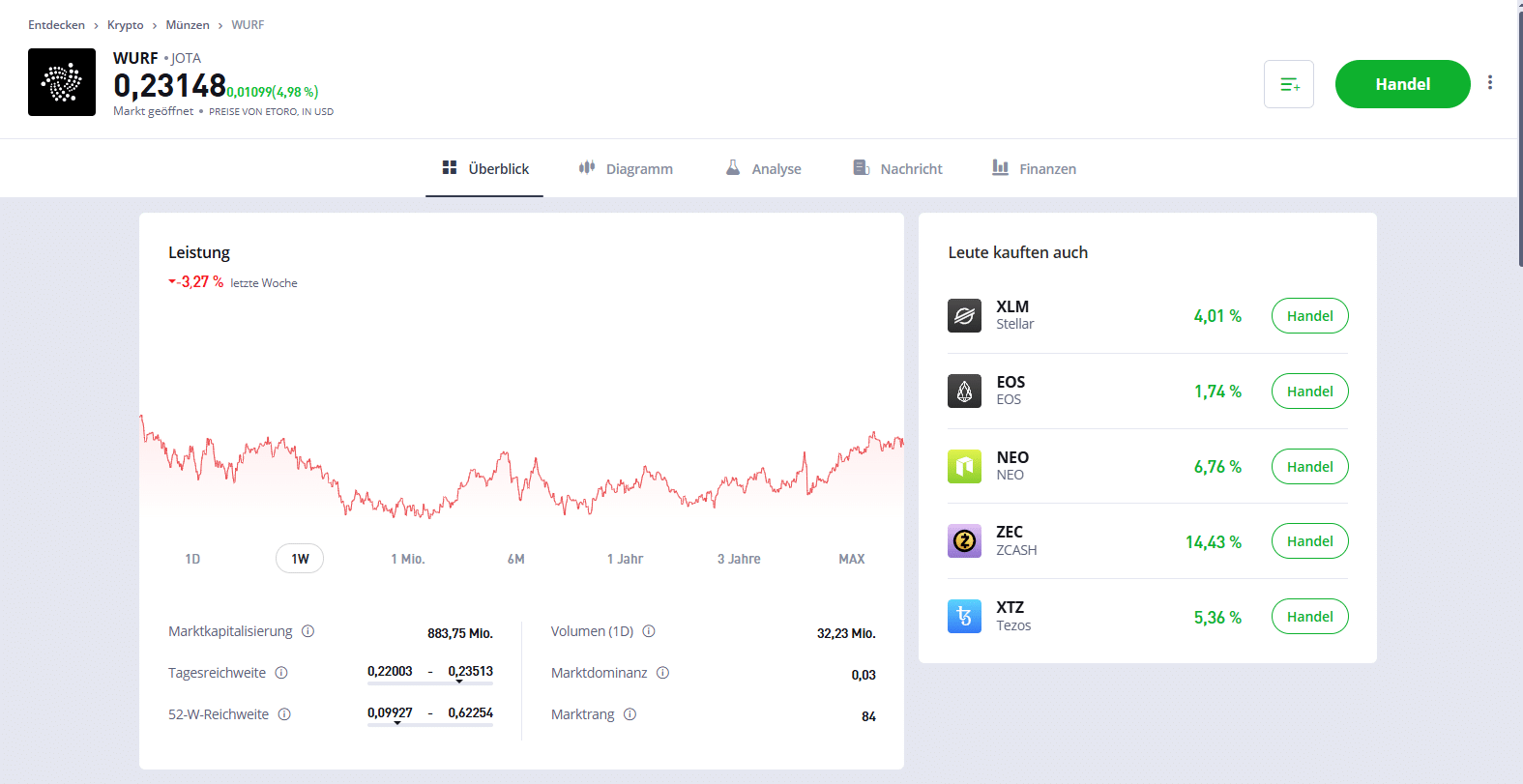Image resolution: width=1523 pixels, height=784 pixels.
Task: Click the current price 0,23148
Action: pyautogui.click(x=169, y=85)
